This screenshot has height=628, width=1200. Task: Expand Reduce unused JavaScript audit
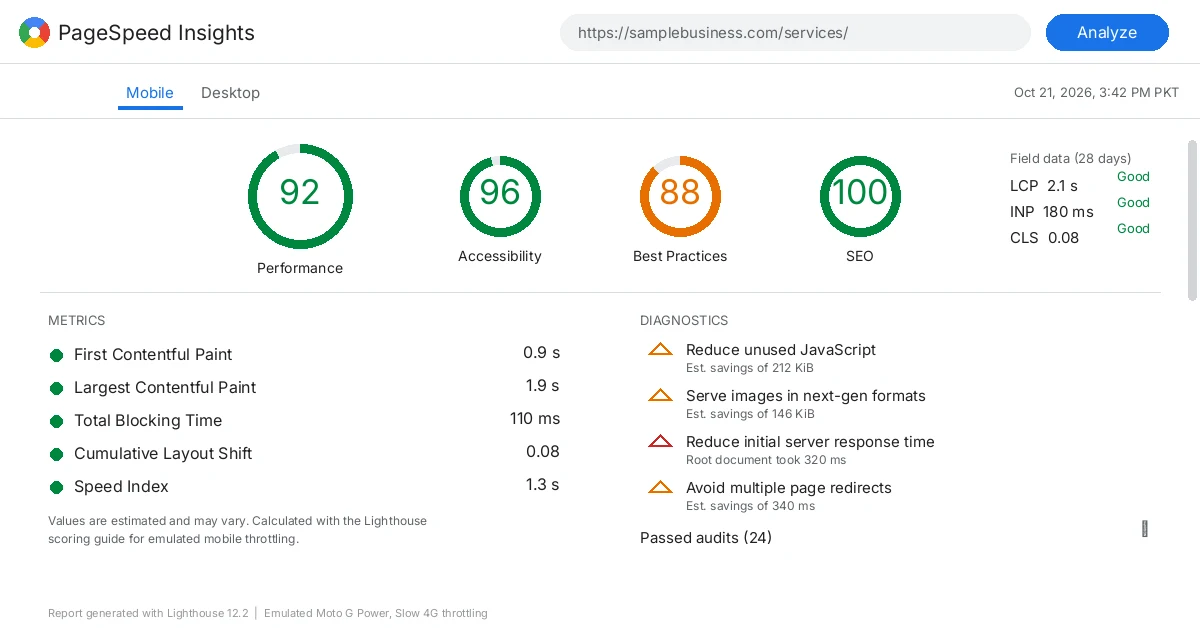(x=780, y=350)
